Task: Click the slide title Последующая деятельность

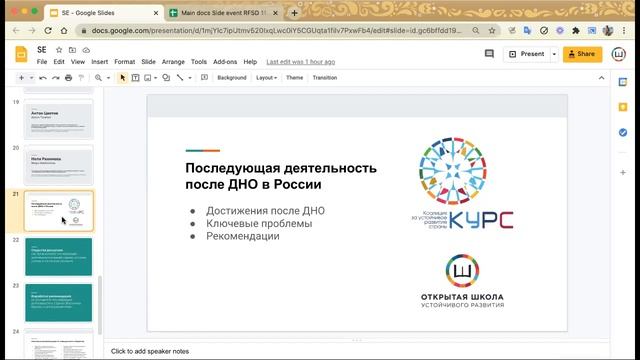Action: (x=281, y=176)
